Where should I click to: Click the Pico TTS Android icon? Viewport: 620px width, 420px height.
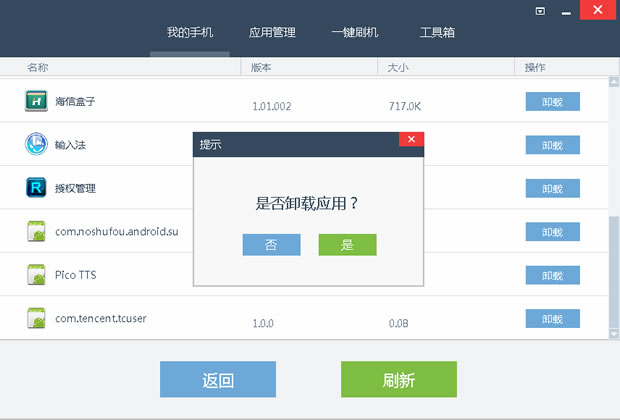36,274
